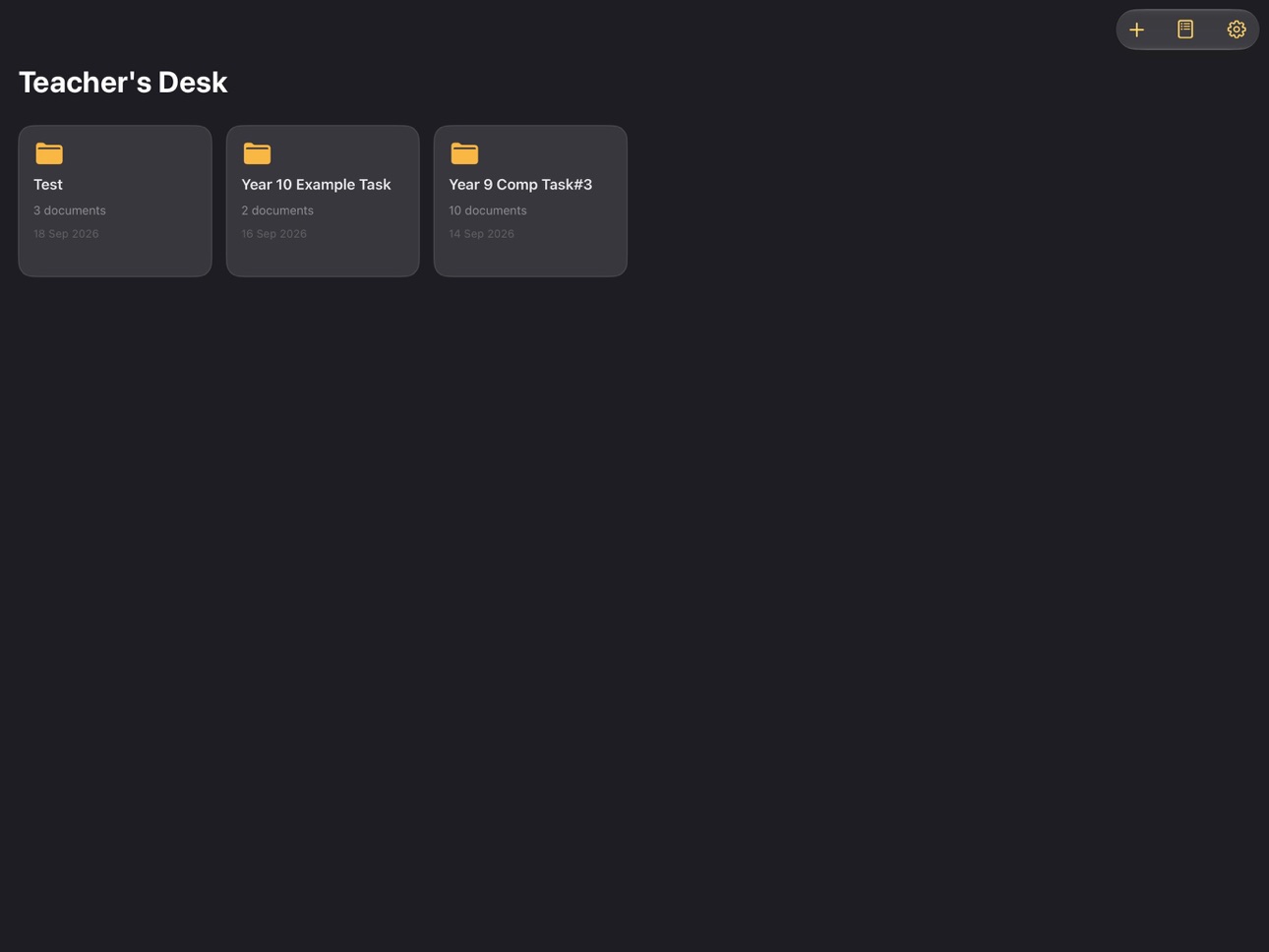The image size is (1269, 952).
Task: Open the Year 10 Example Task title
Action: [x=316, y=185]
